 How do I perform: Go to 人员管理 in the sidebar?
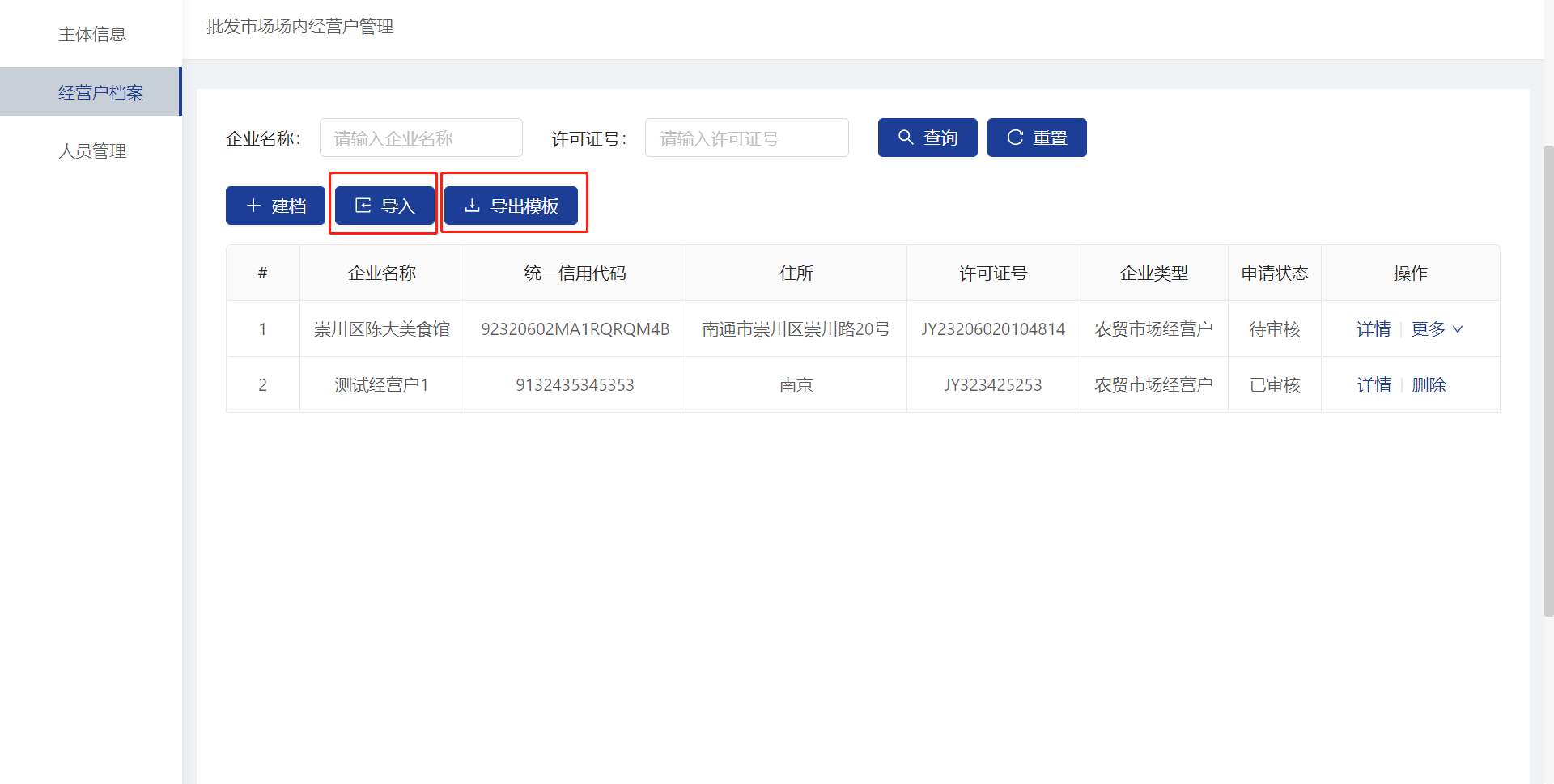(92, 151)
